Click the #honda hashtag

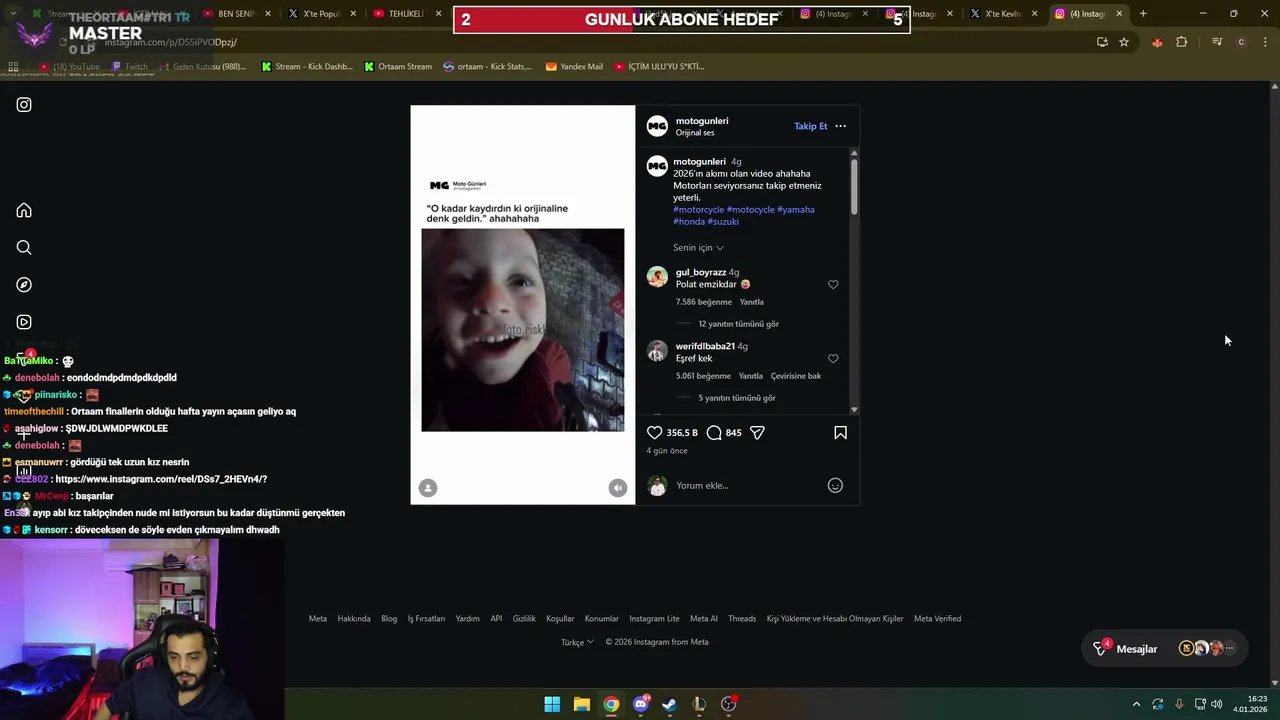point(689,222)
